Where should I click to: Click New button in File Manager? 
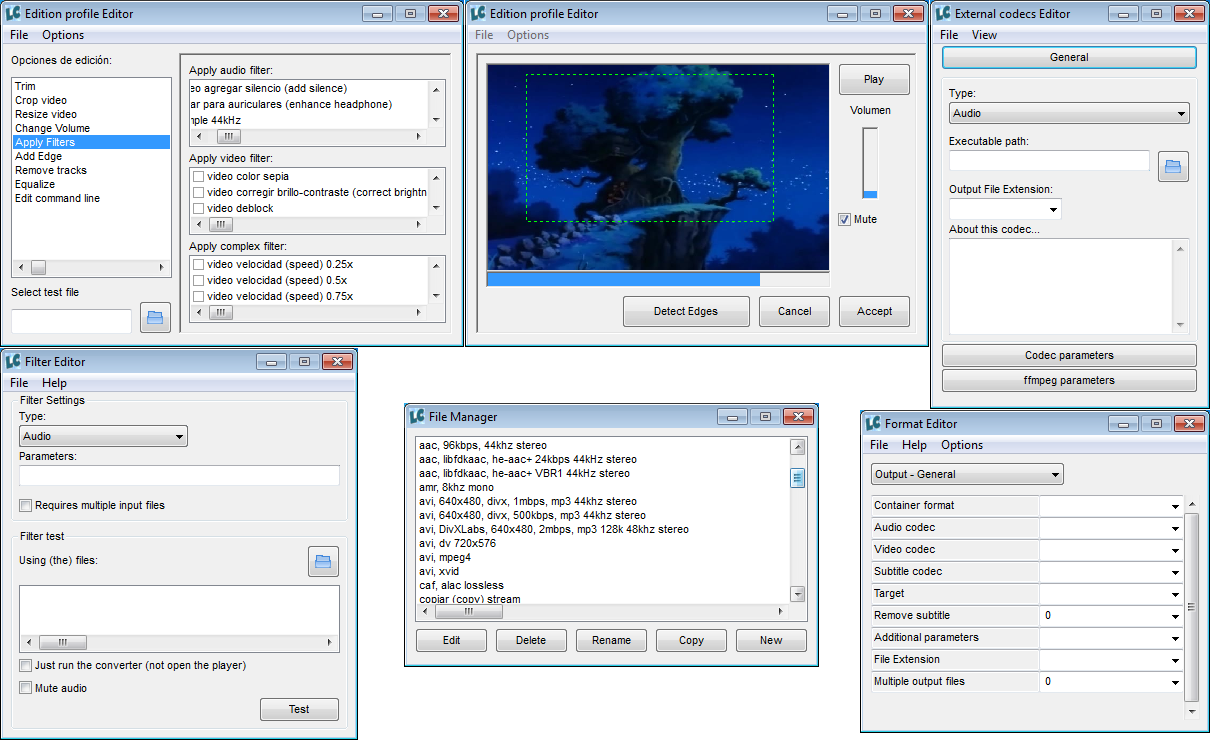(771, 640)
